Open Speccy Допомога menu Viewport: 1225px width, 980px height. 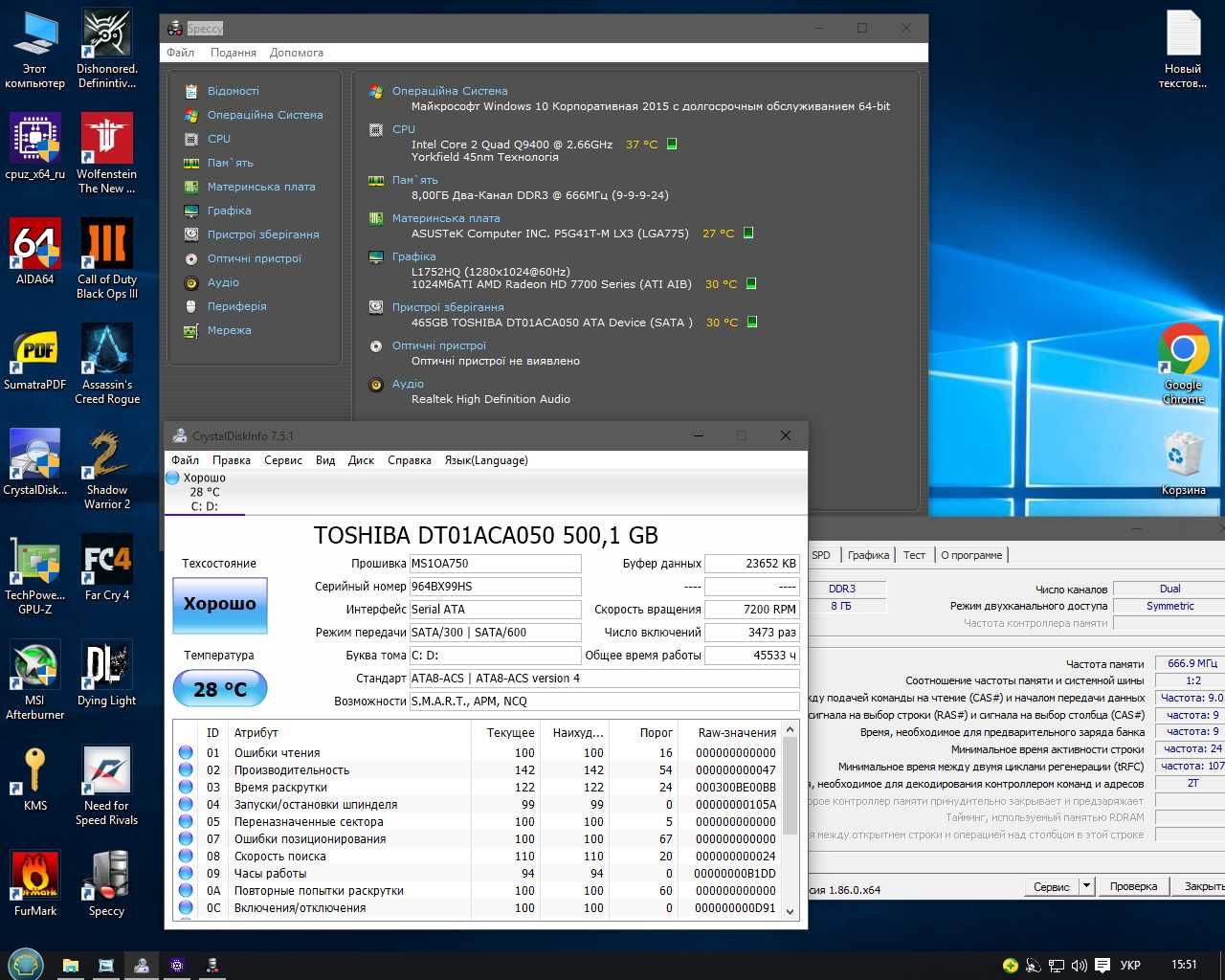click(296, 53)
